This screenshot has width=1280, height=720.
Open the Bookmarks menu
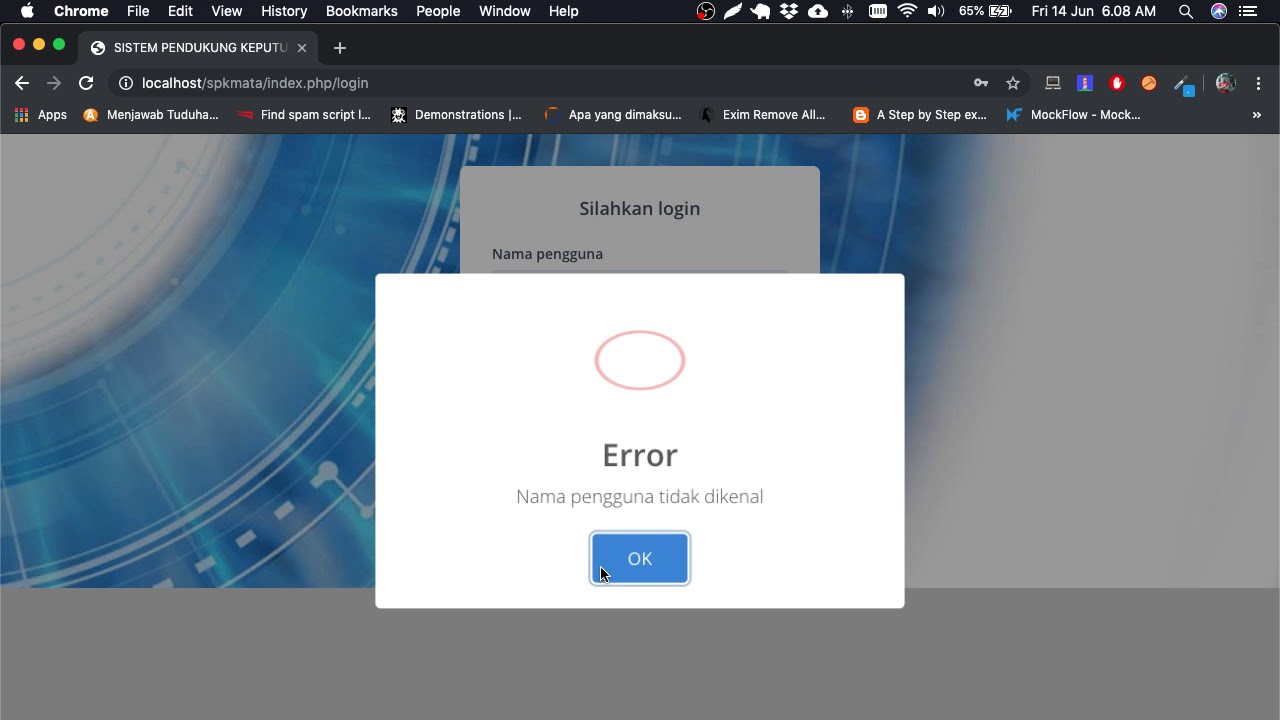[362, 11]
